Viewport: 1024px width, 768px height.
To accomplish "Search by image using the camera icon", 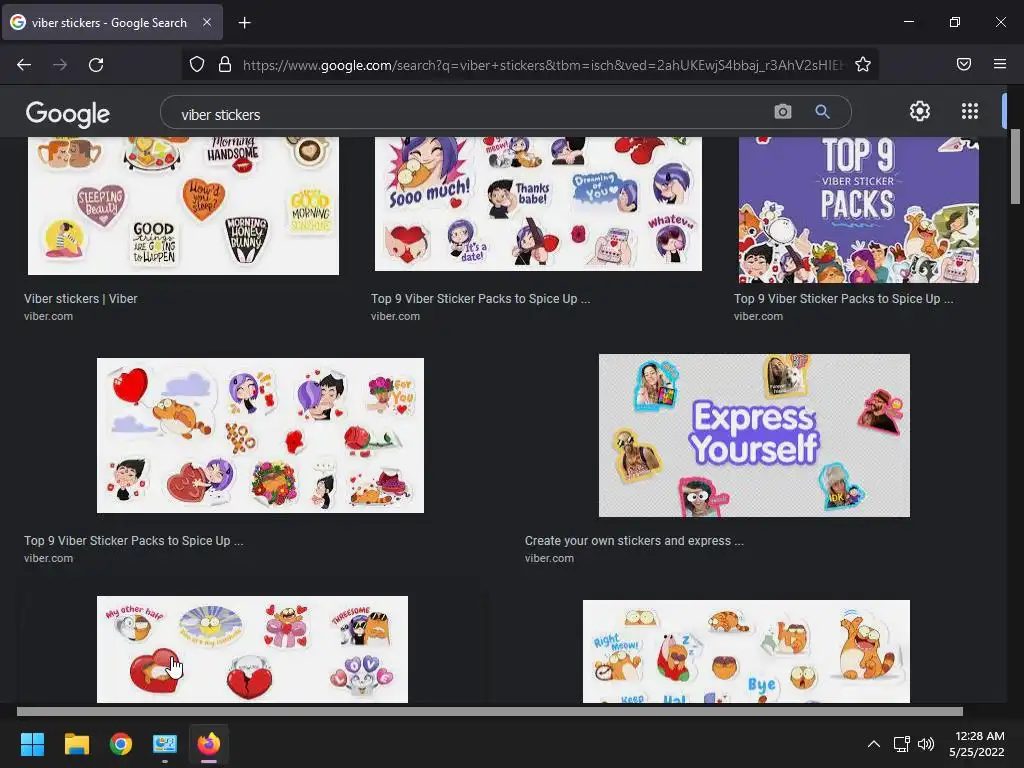I will (782, 112).
